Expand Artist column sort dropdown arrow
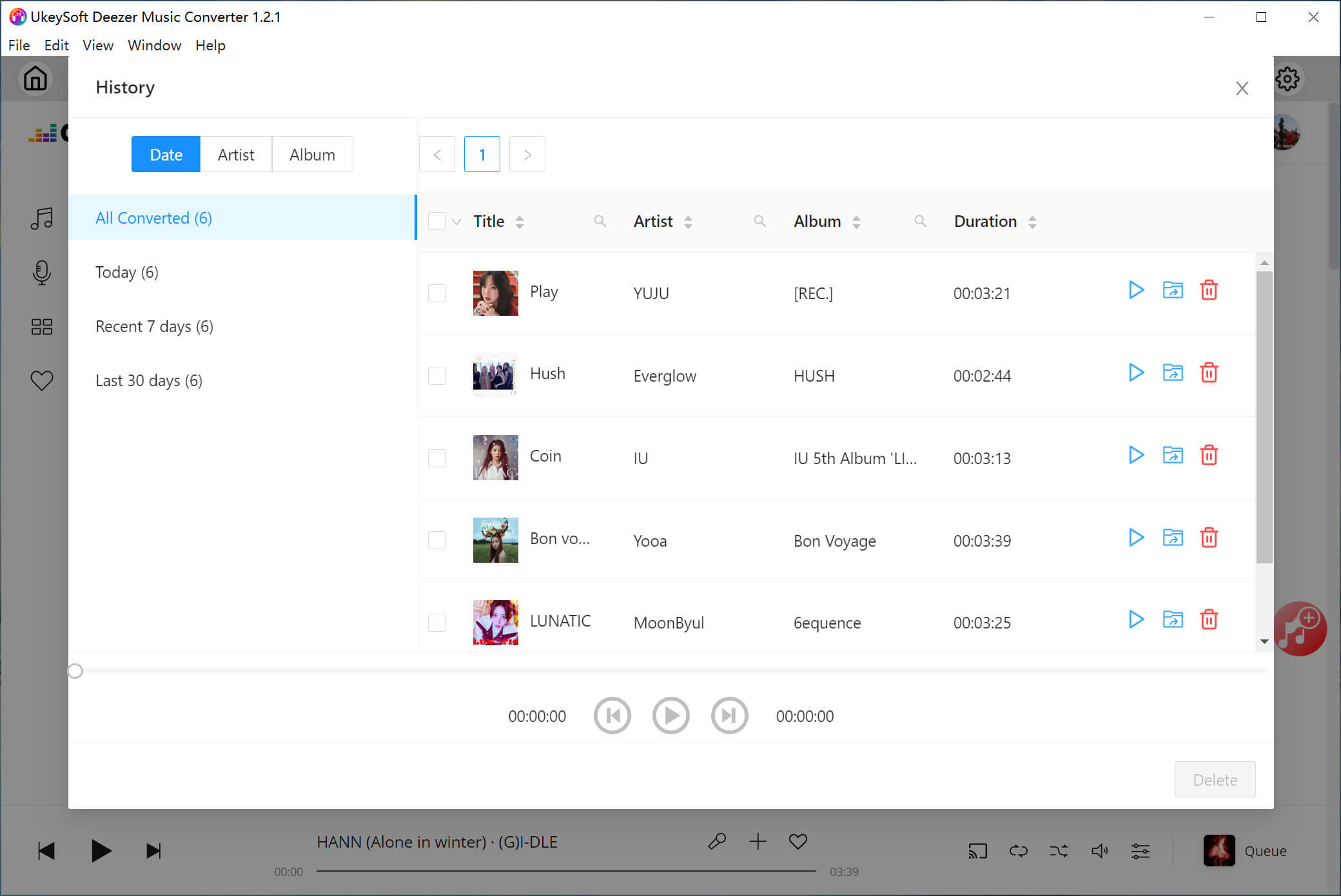 click(x=692, y=222)
